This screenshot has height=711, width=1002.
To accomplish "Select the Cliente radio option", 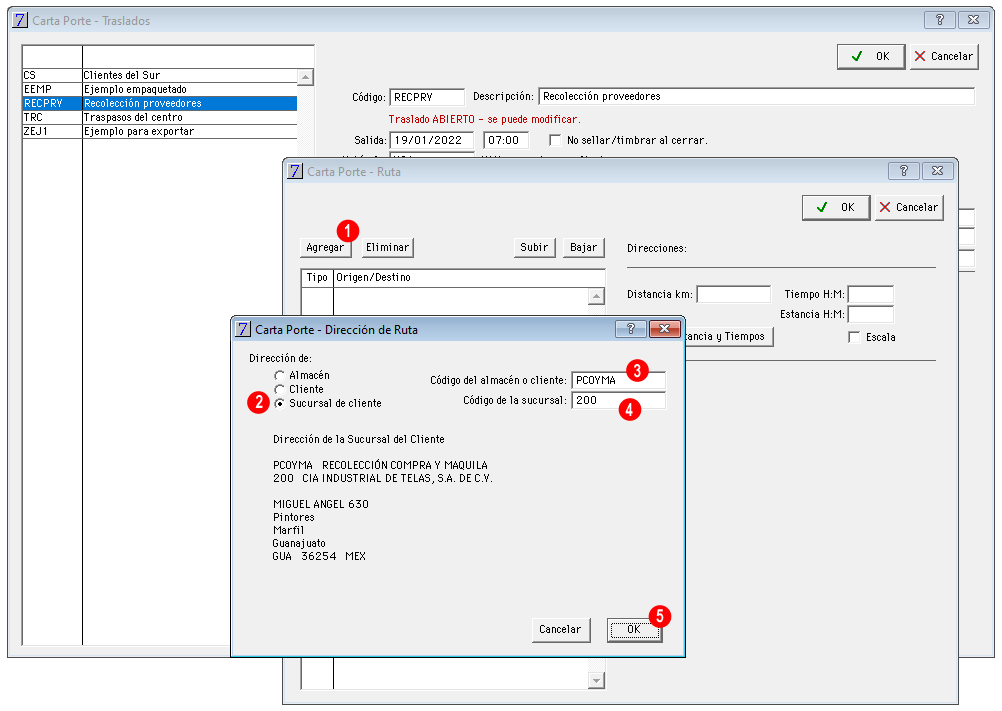I will pyautogui.click(x=279, y=390).
